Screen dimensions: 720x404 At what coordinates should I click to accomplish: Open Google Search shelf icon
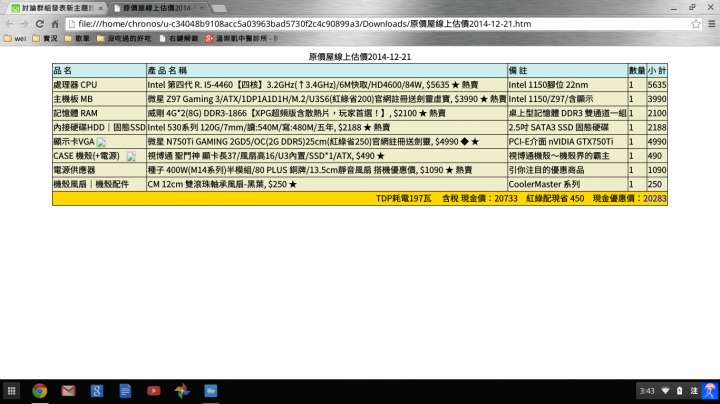click(x=97, y=391)
